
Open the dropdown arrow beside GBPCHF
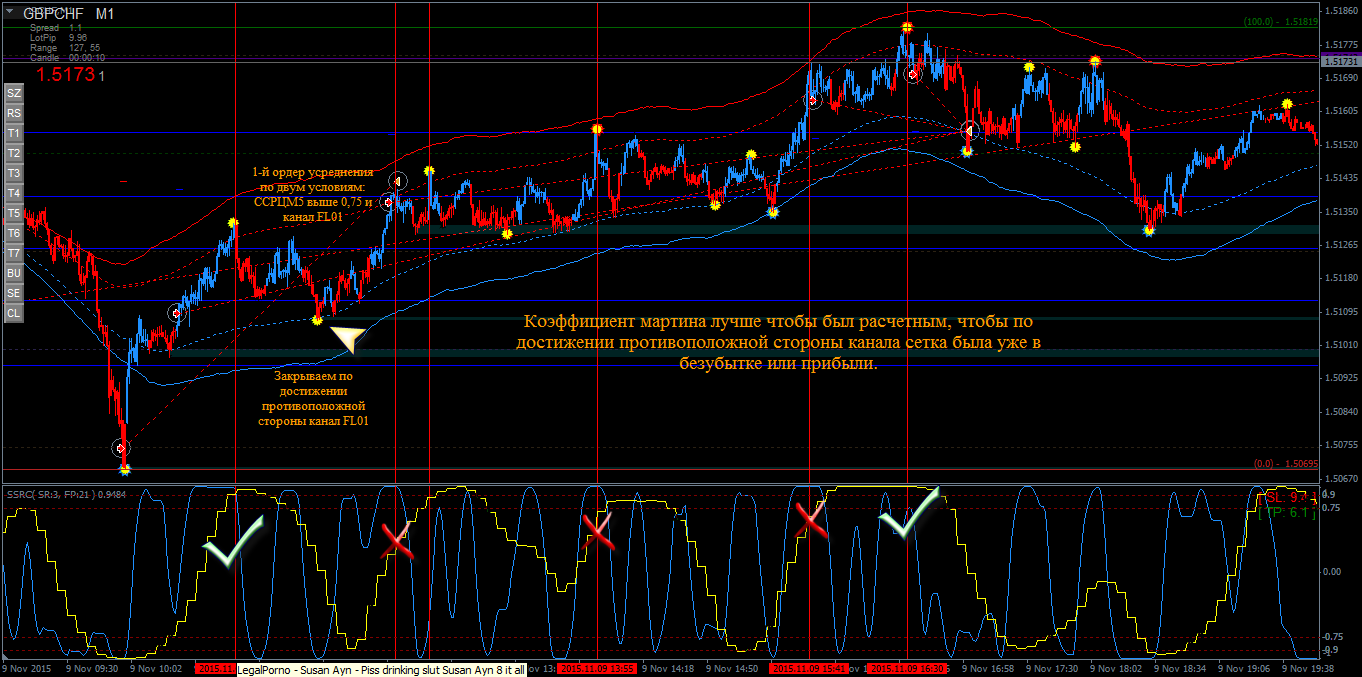(10, 13)
